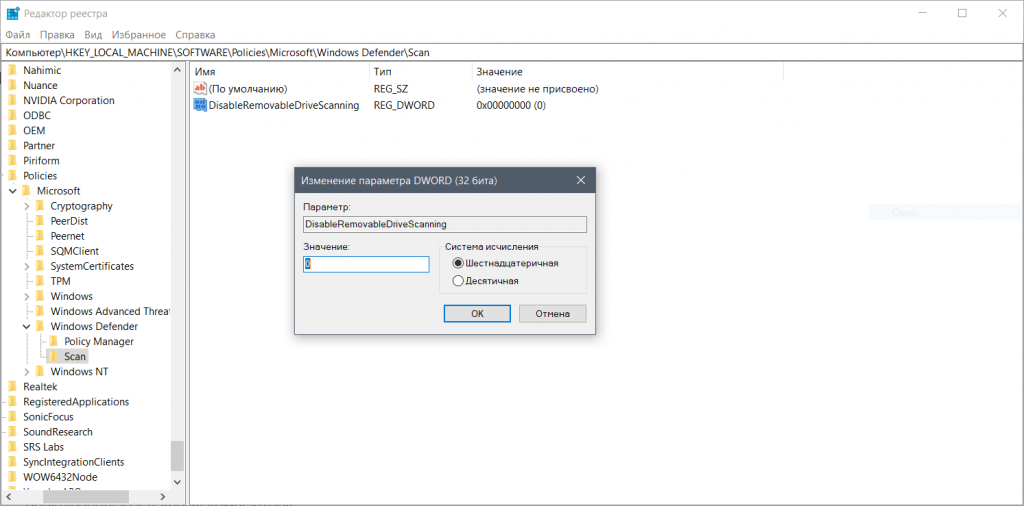
Task: Click the tree scrollbar down arrow
Action: pyautogui.click(x=177, y=482)
